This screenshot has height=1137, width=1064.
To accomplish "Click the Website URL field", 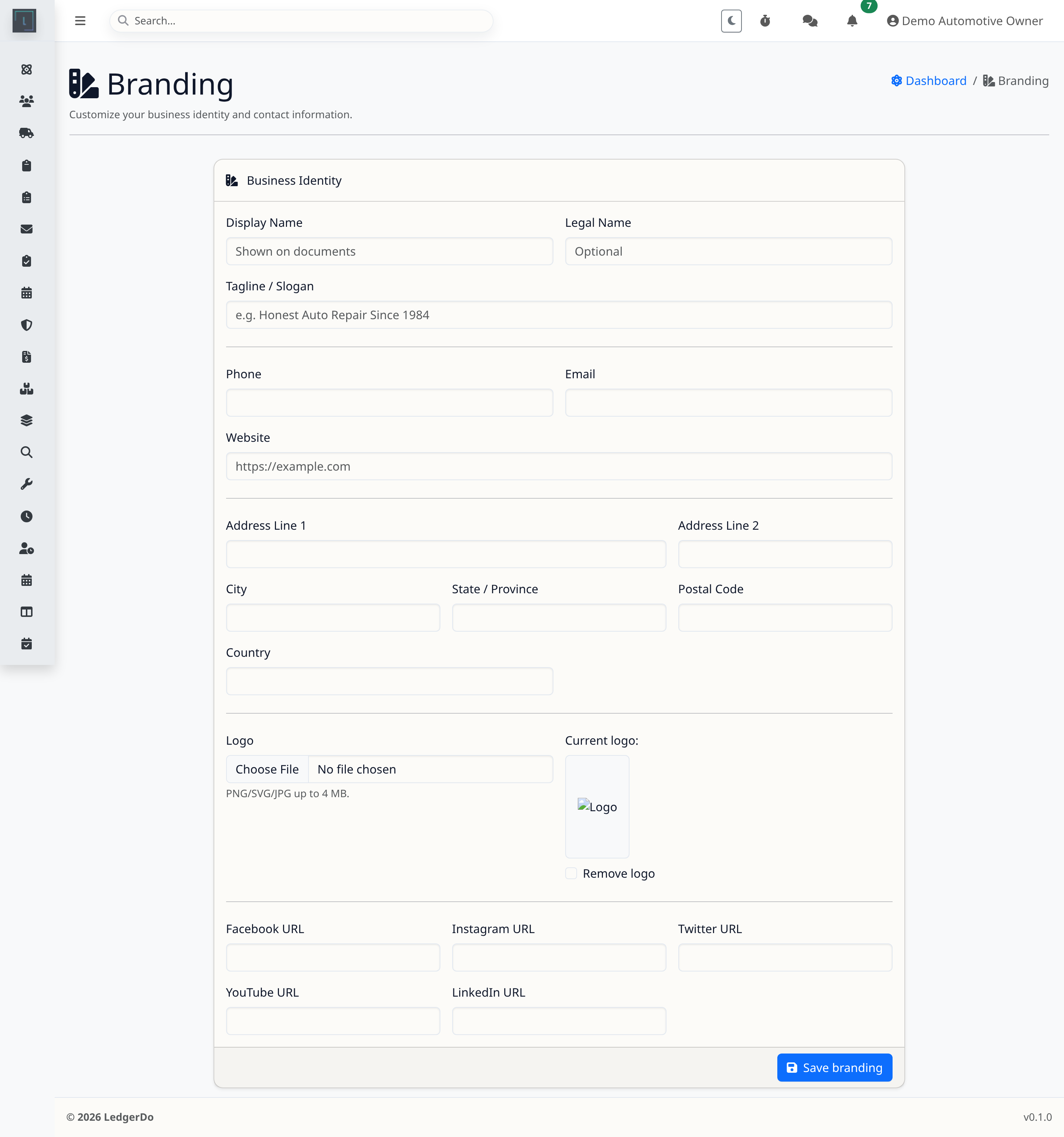I will [x=559, y=467].
